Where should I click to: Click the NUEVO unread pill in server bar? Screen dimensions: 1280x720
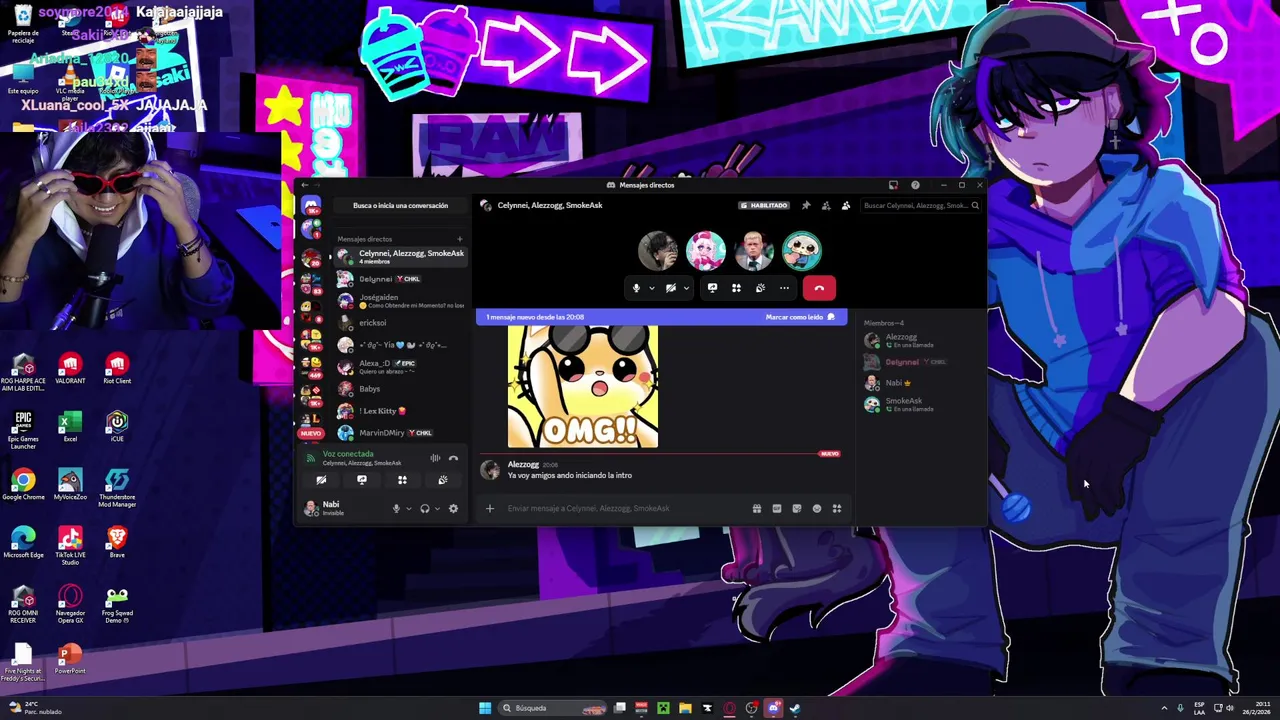coord(311,433)
